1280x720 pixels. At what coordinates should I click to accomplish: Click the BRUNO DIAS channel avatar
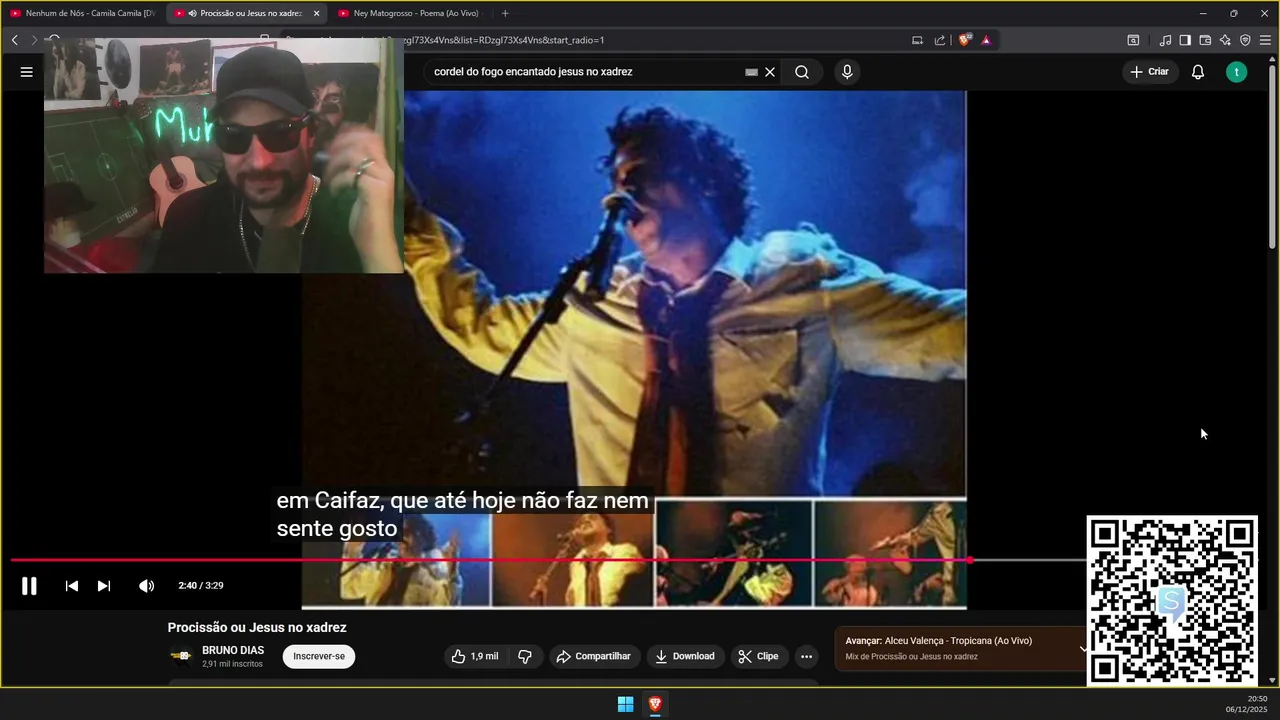click(x=181, y=656)
